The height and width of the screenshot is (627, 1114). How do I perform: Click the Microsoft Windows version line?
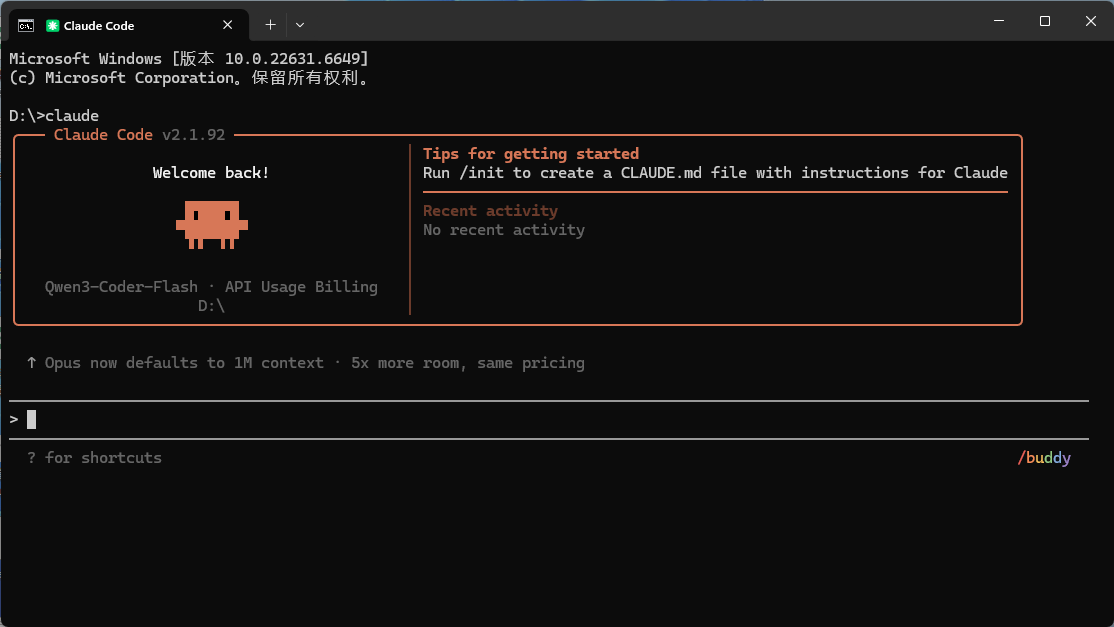point(189,58)
